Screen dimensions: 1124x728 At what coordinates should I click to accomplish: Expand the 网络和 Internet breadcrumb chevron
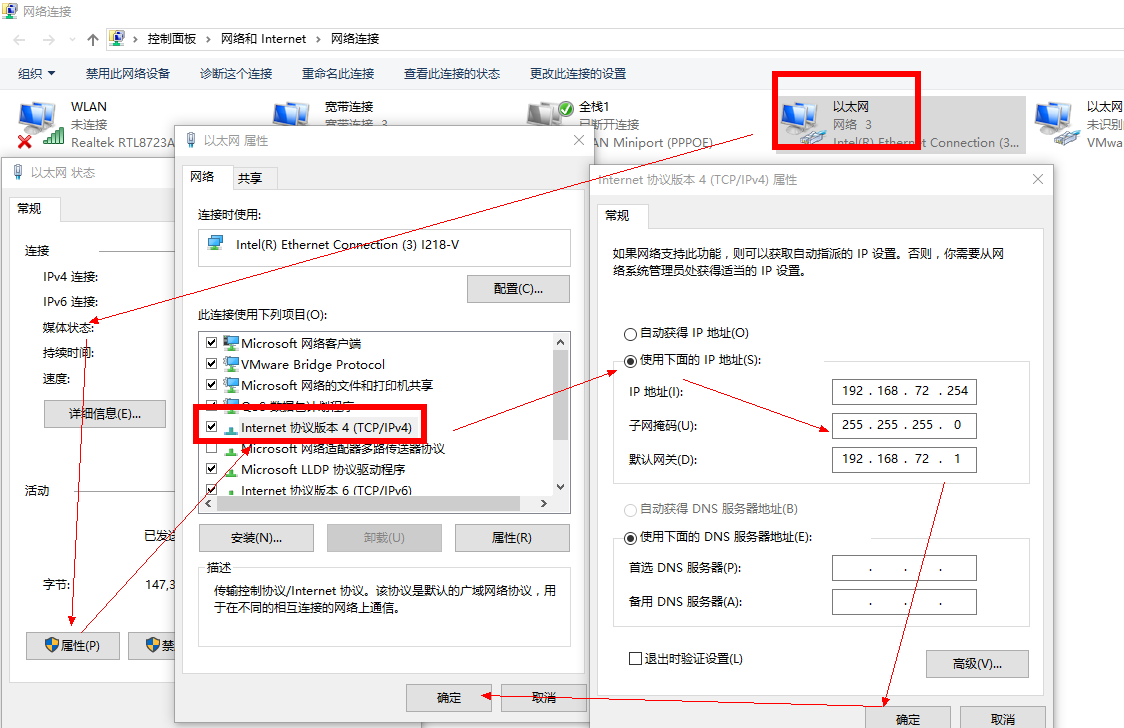pos(319,39)
